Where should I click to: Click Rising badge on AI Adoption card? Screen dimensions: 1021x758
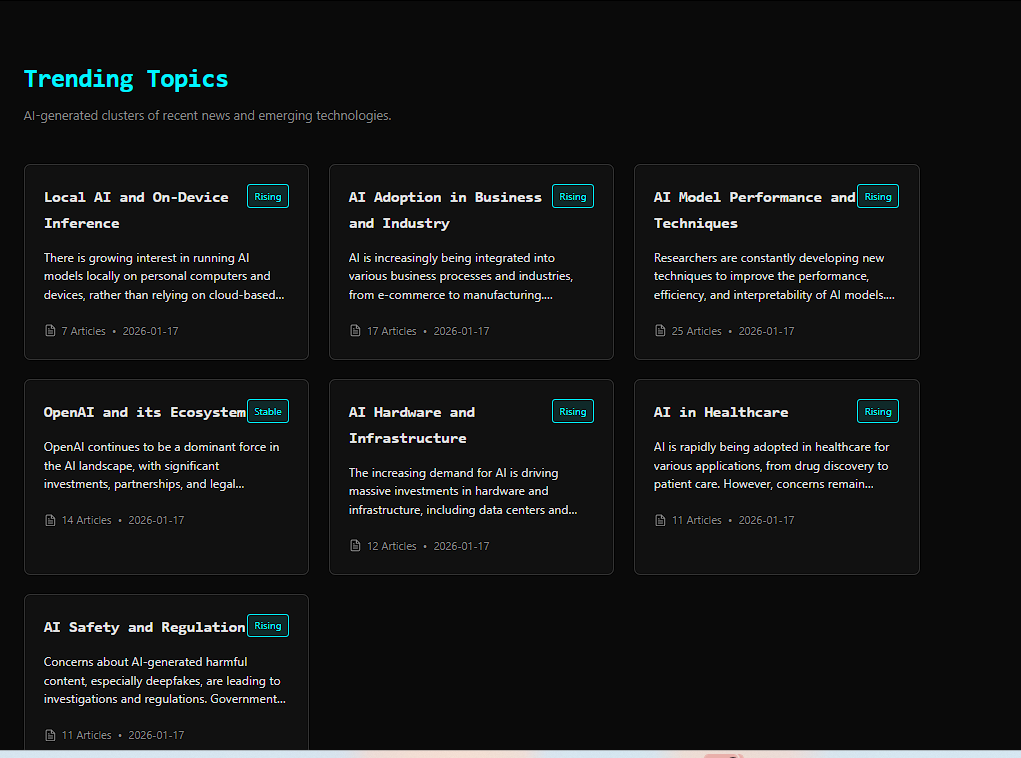coord(573,196)
